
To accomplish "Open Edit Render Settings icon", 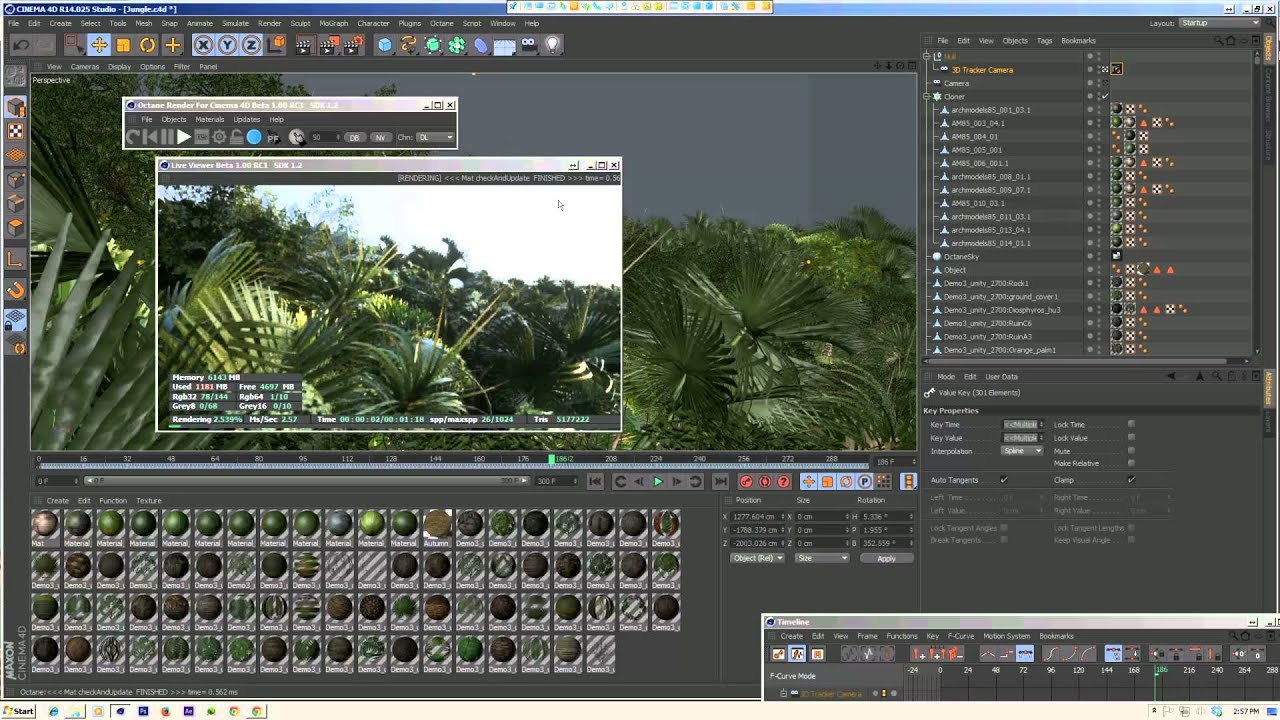I will (353, 45).
